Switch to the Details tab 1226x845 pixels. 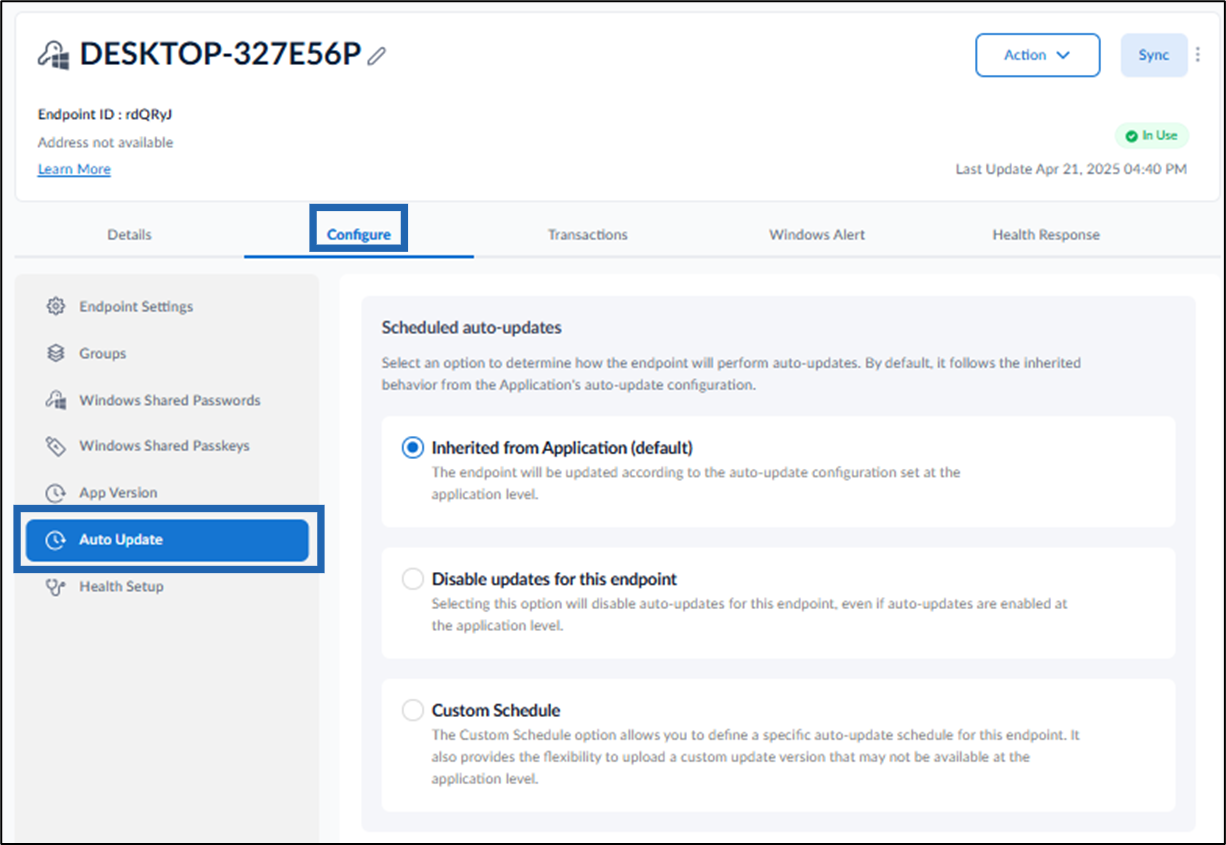click(129, 235)
